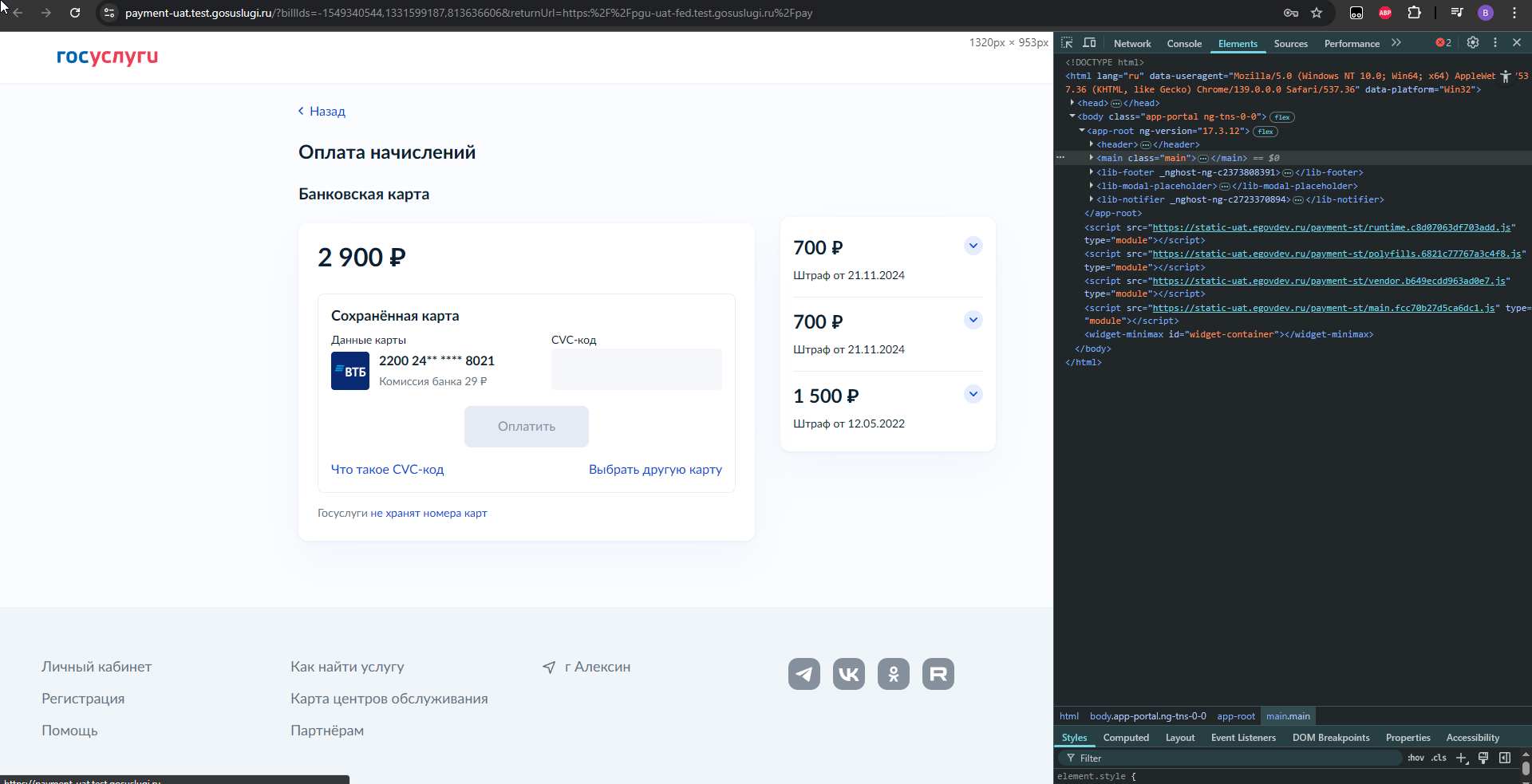Expand the main node in DOM tree
The height and width of the screenshot is (784, 1532).
[x=1092, y=158]
